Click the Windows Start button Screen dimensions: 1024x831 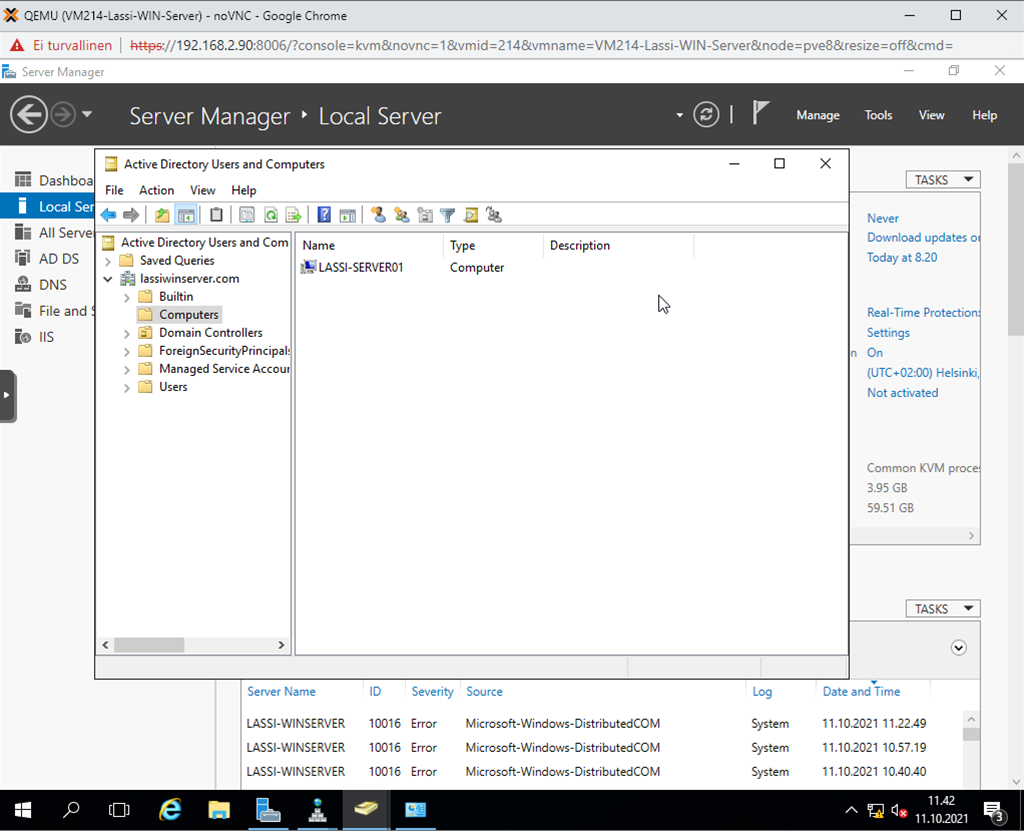(23, 810)
